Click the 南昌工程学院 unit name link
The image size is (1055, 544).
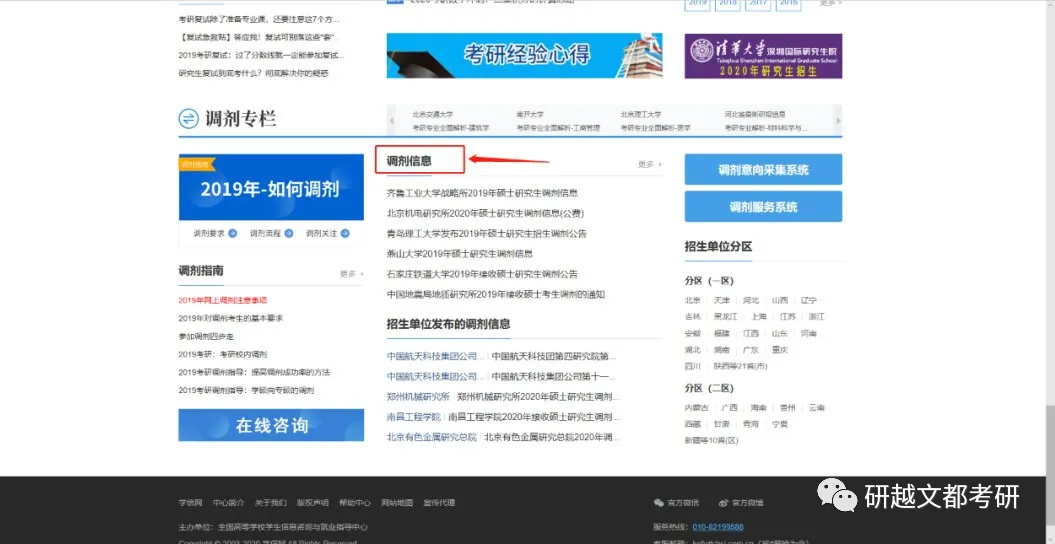pos(414,417)
